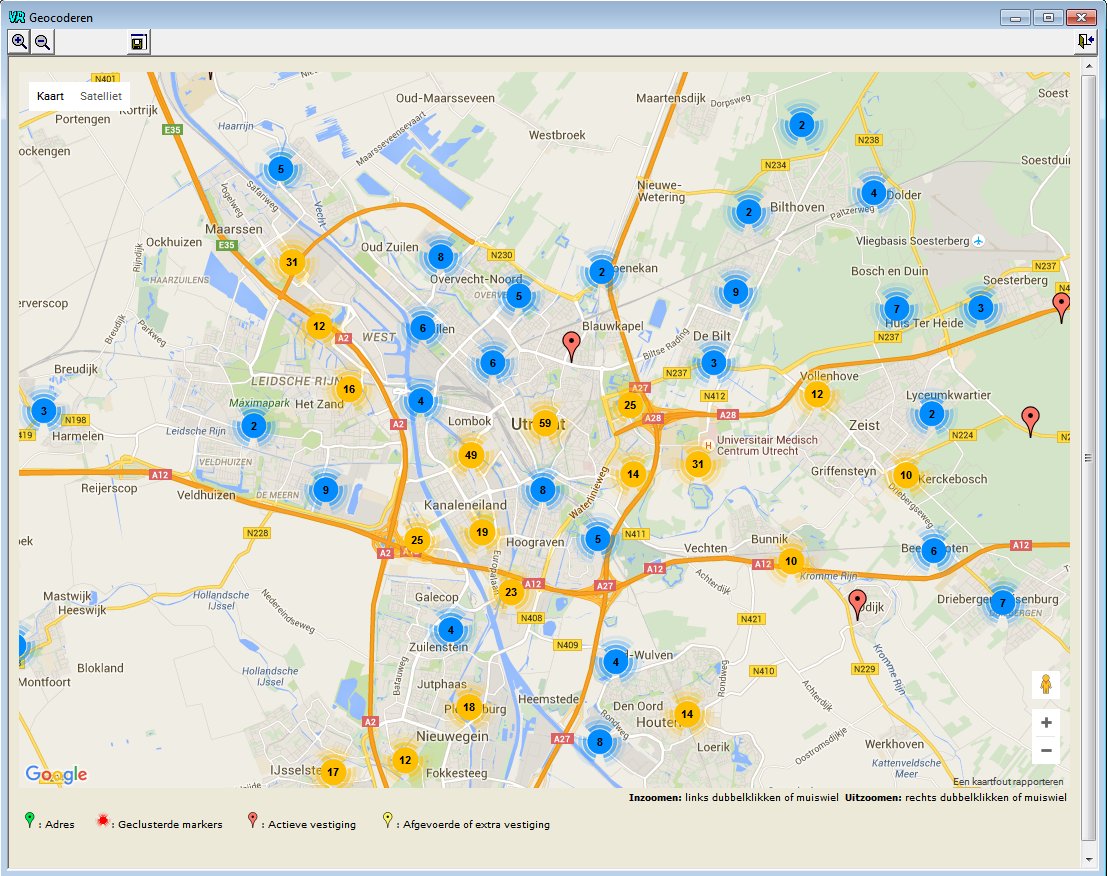Open the cluster of 31 by Universitair Medisch Centrum

[697, 464]
